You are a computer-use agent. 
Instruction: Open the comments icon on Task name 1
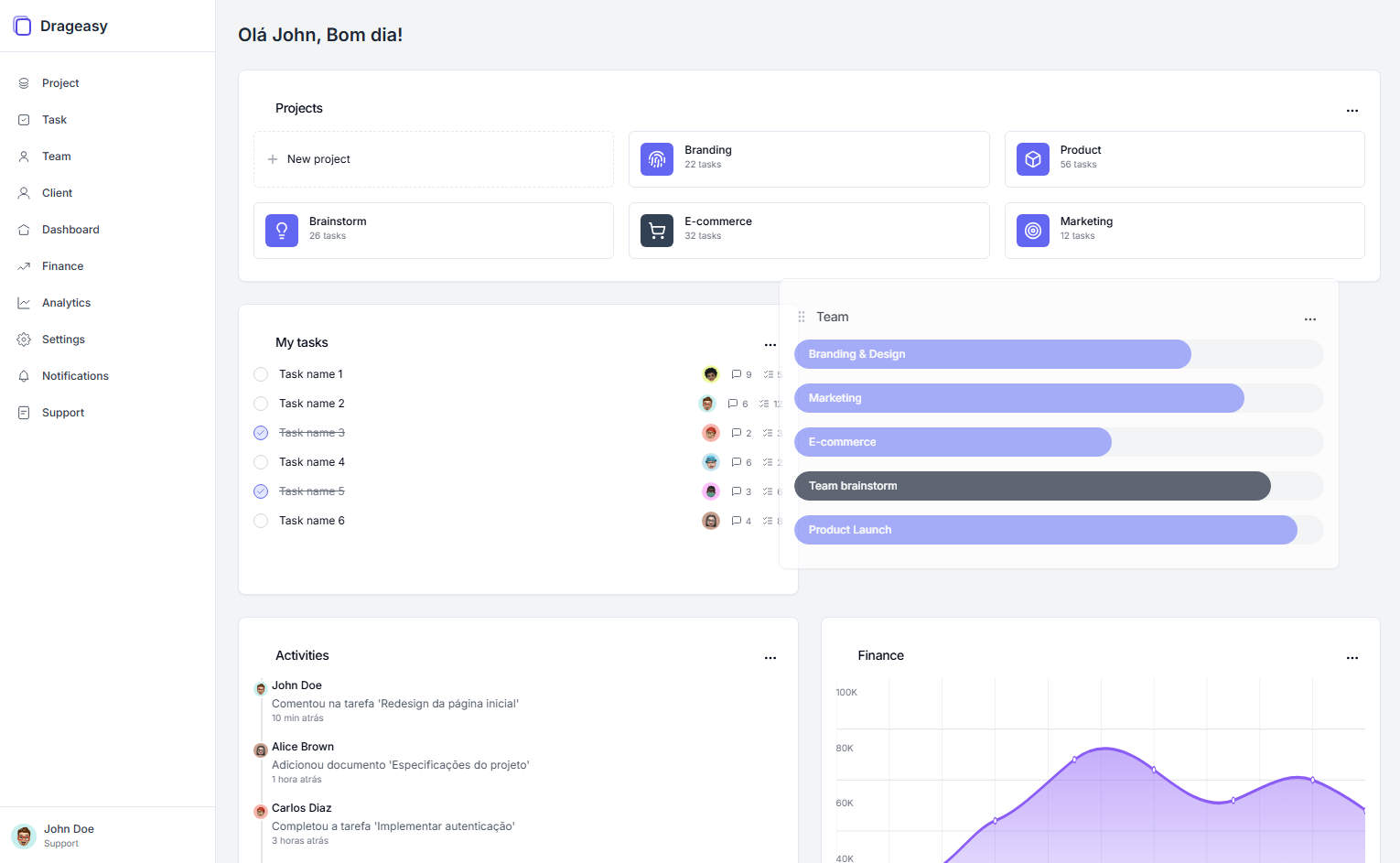click(735, 373)
